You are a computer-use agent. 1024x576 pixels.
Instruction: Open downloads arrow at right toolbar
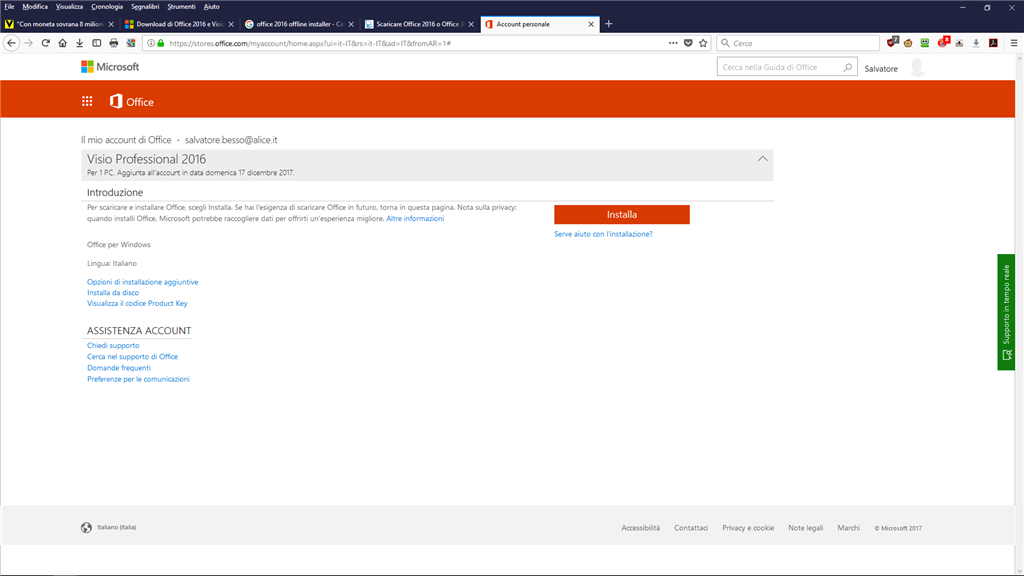[x=976, y=43]
